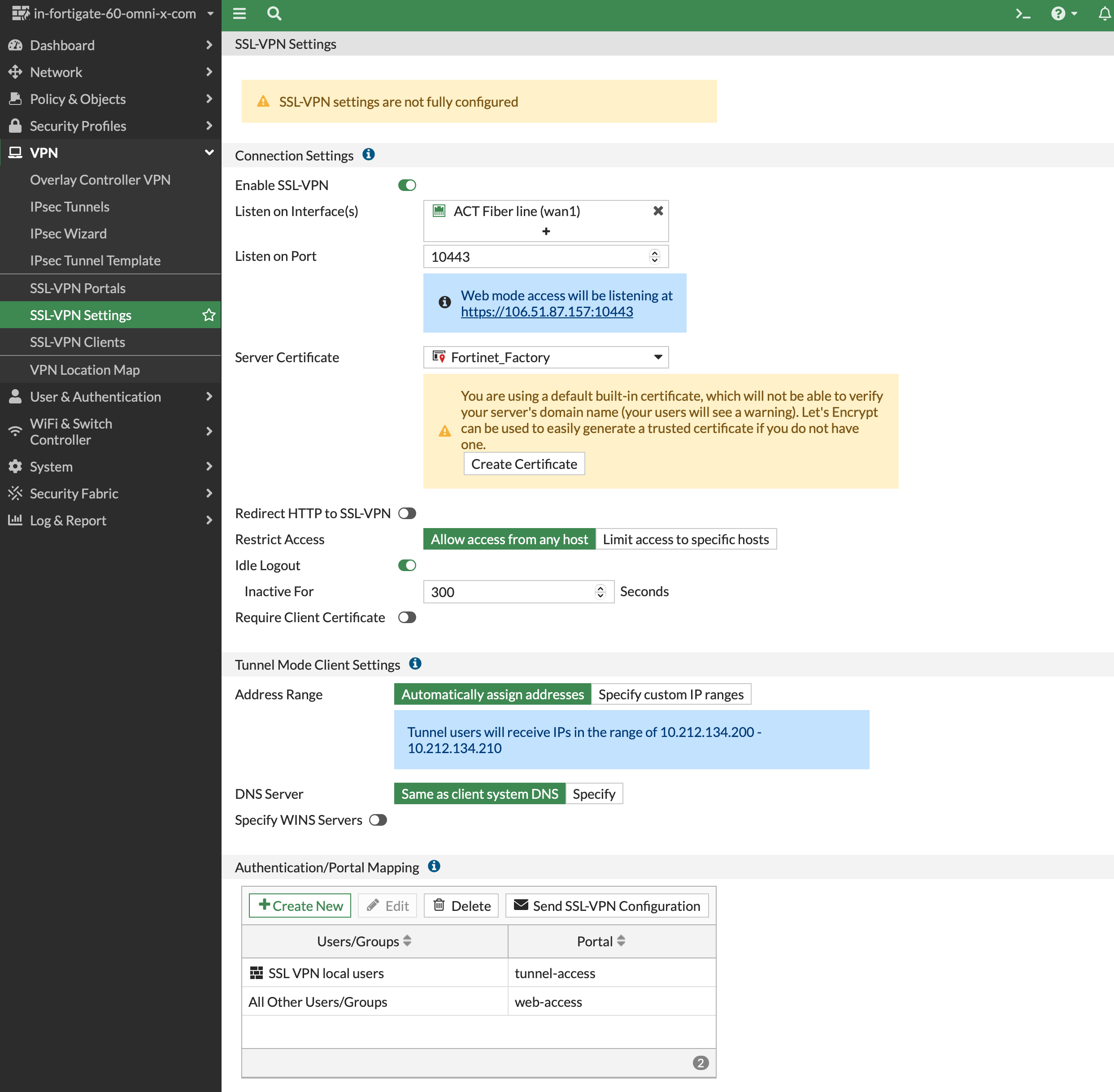Click the help question mark icon

click(x=1058, y=14)
